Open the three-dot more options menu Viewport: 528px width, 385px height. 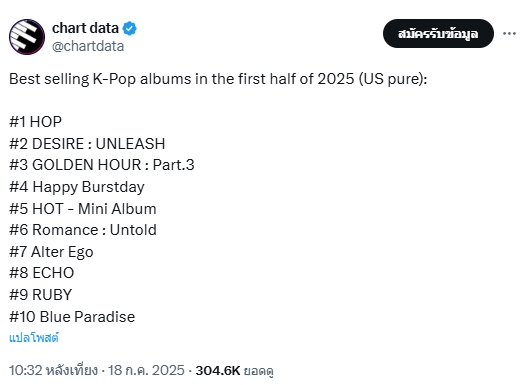point(509,33)
